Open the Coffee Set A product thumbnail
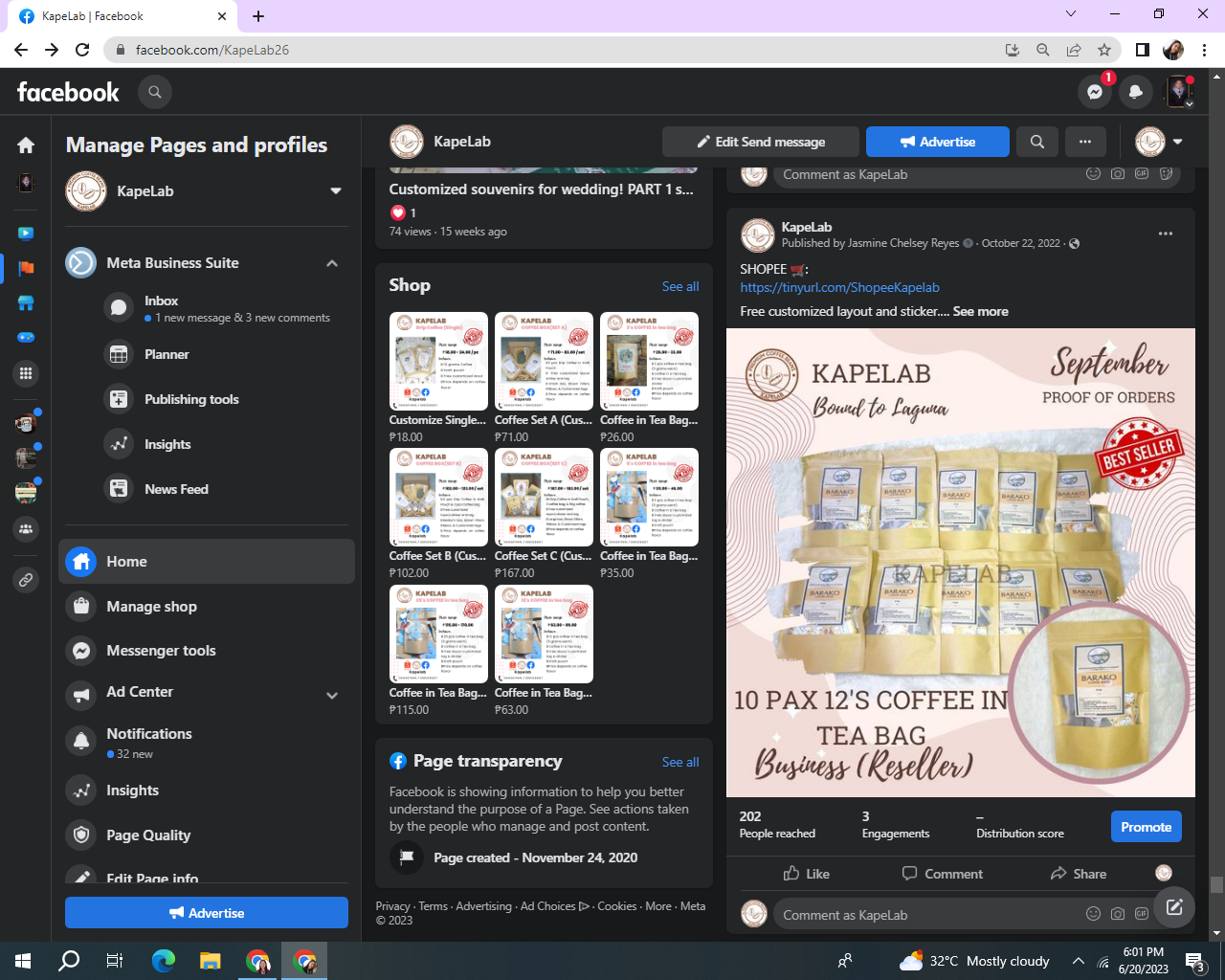Image resolution: width=1225 pixels, height=980 pixels. click(544, 362)
